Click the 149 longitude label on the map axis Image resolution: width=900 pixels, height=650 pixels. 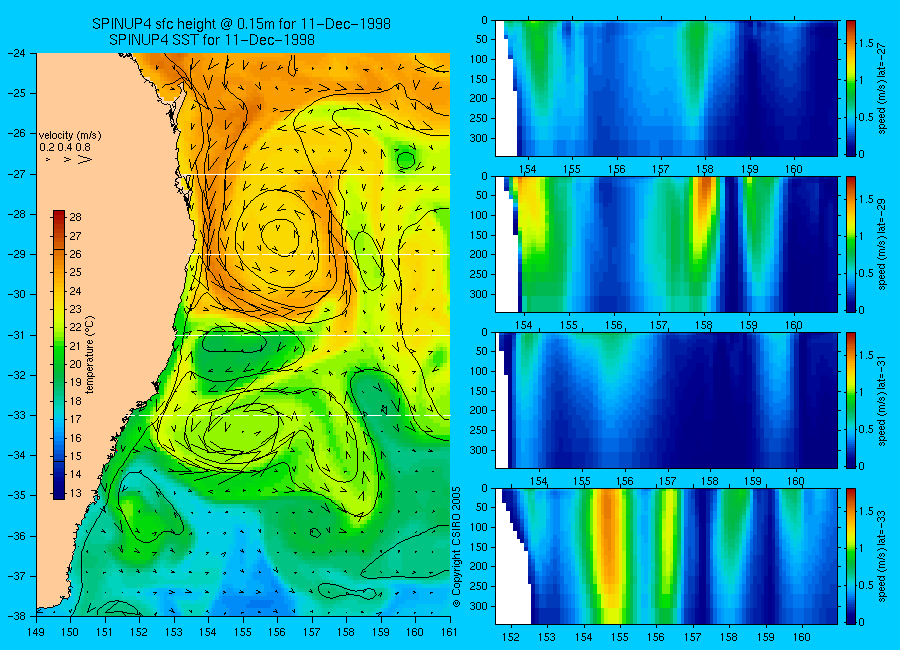(36, 632)
